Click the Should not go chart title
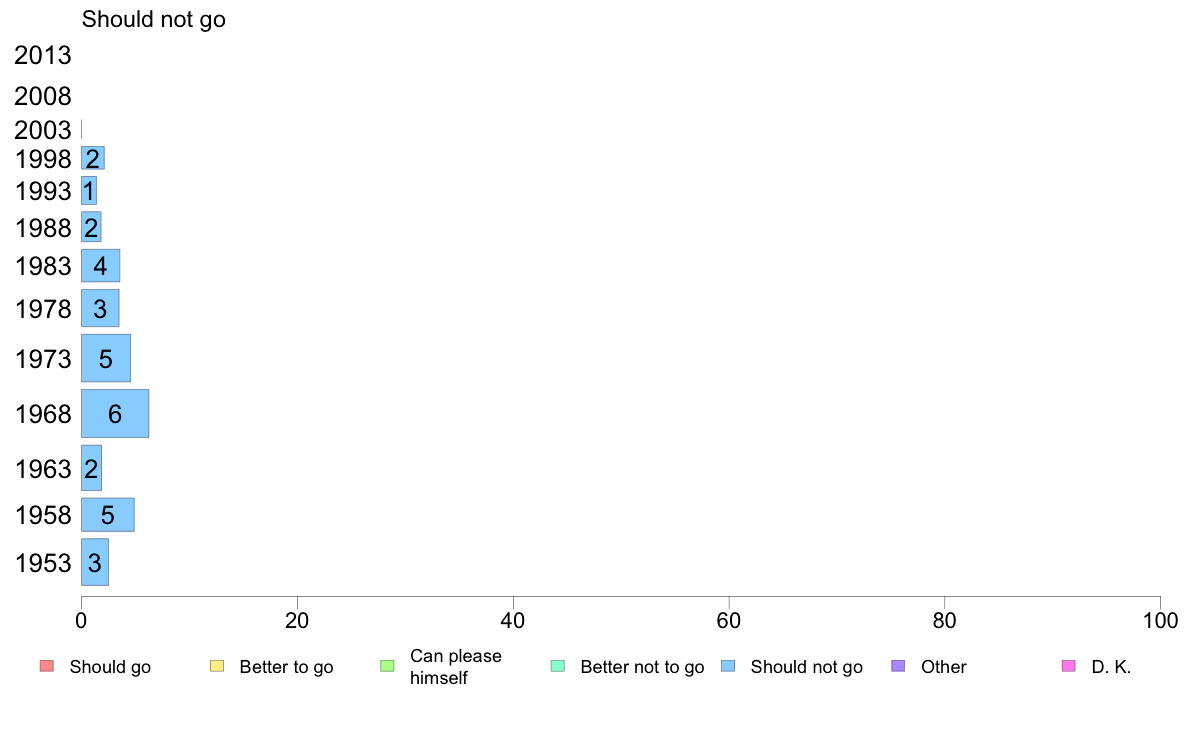Viewport: 1188px width, 736px height. click(x=154, y=19)
